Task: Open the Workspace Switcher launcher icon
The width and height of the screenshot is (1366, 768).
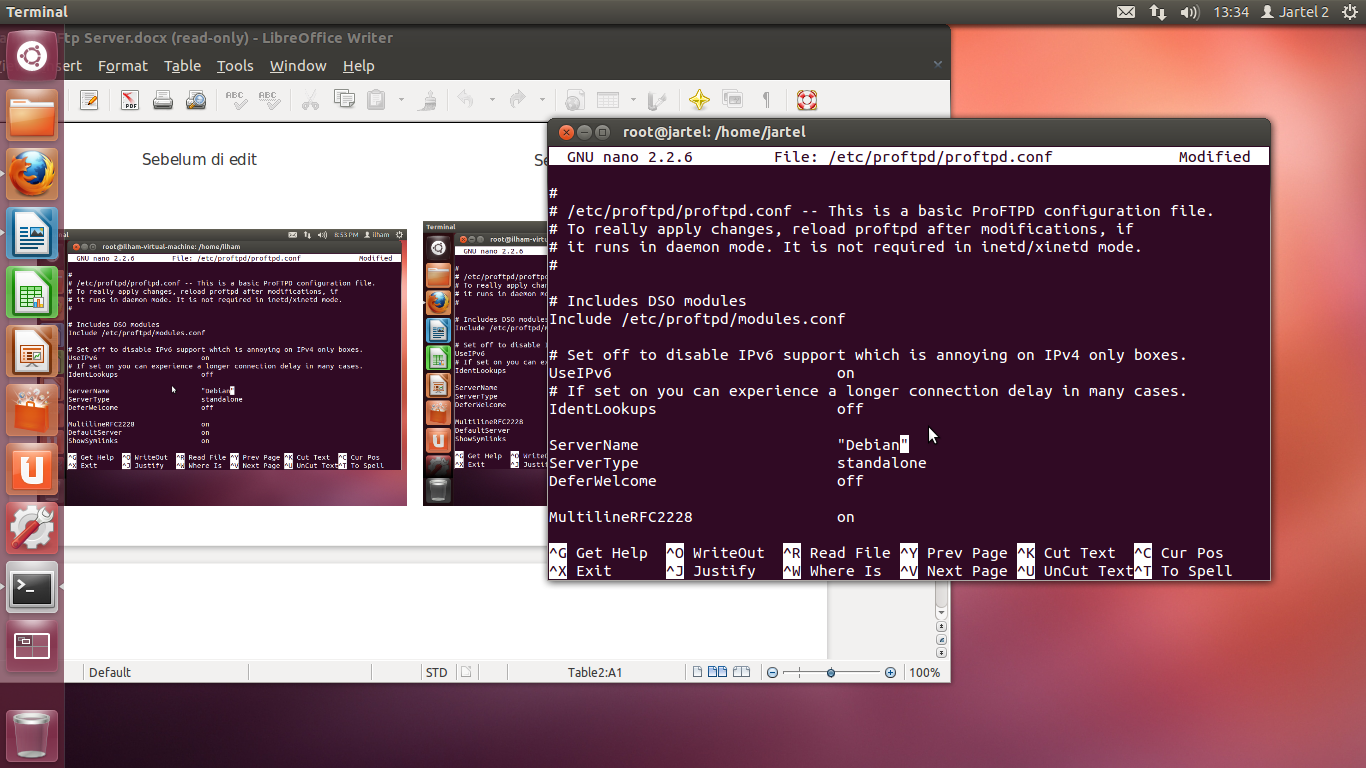Action: pos(32,648)
